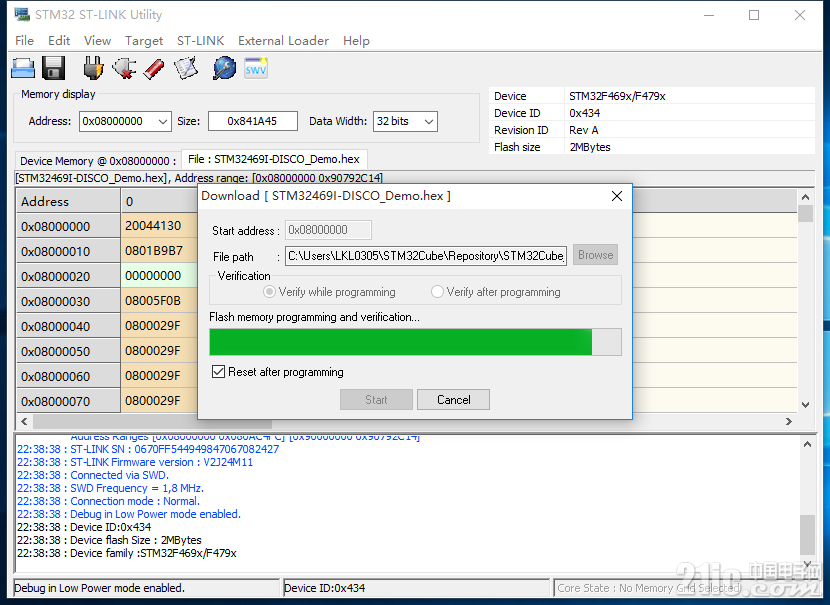
Task: Switch to the Device Memory tab
Action: tap(98, 161)
